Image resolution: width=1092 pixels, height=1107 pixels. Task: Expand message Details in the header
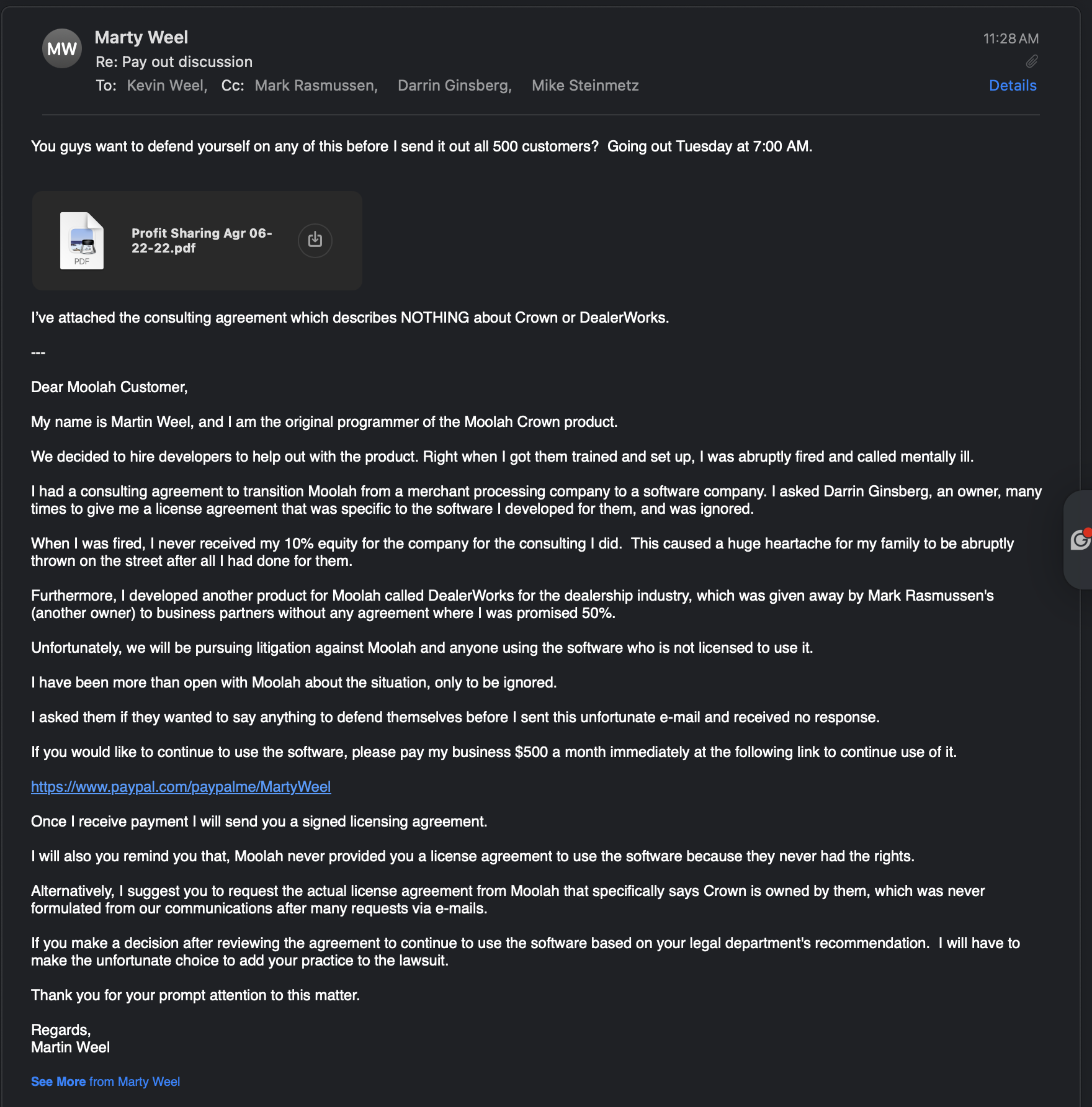(x=1012, y=86)
